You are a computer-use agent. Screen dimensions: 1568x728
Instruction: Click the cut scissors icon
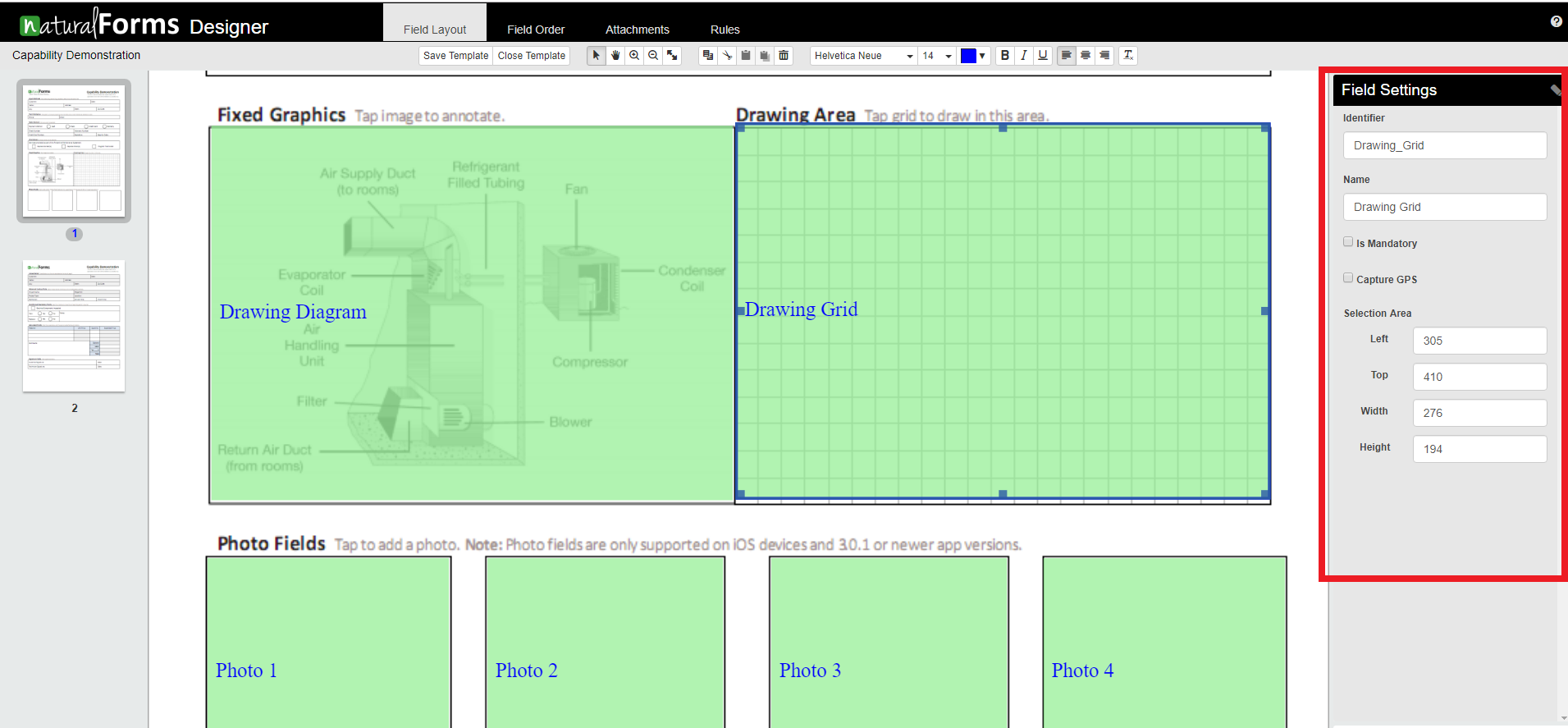pos(727,56)
